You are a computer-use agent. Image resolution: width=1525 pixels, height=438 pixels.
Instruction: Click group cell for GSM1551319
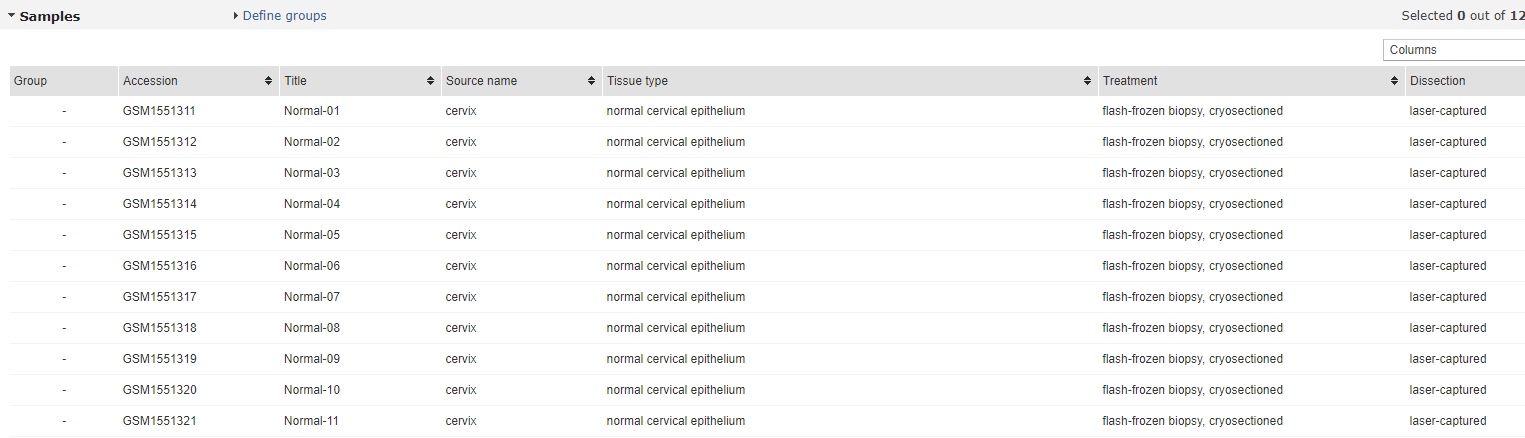click(x=64, y=359)
